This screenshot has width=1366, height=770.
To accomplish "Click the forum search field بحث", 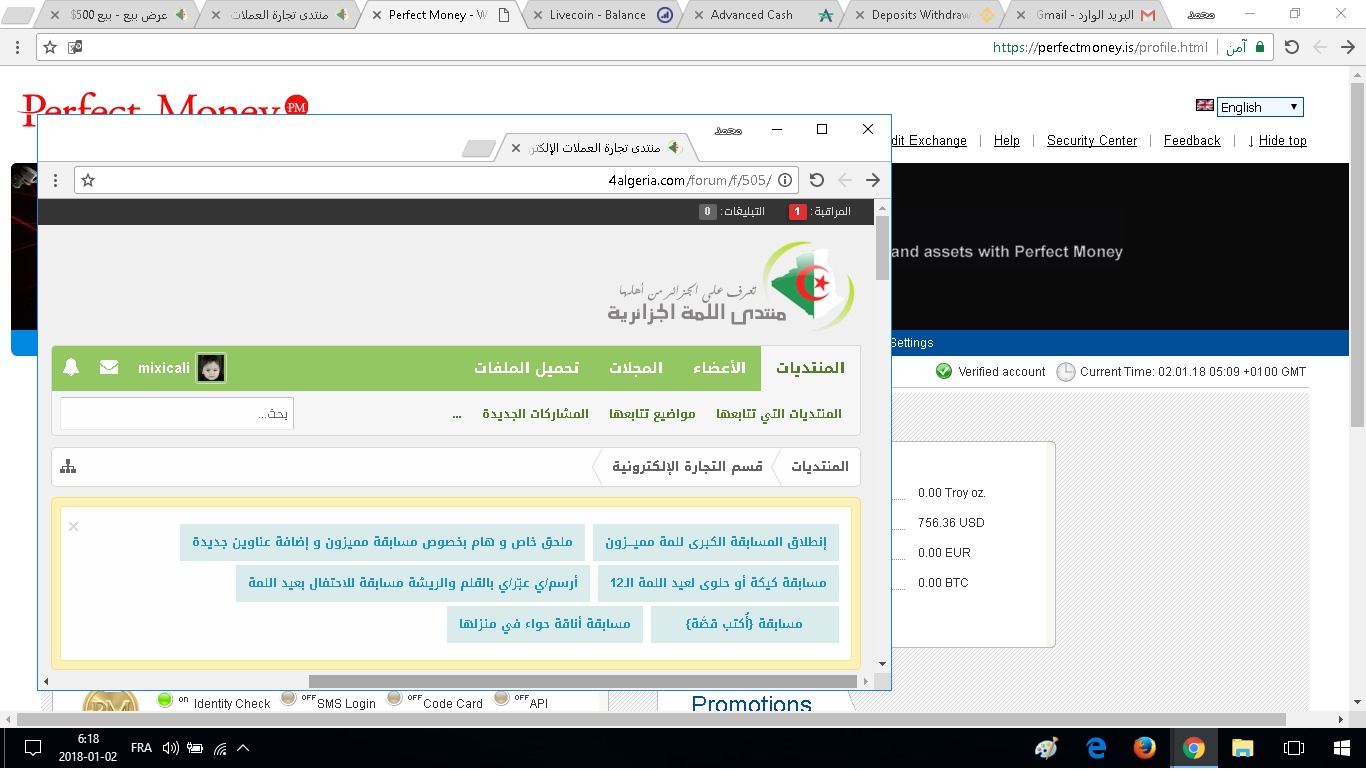I will (177, 414).
